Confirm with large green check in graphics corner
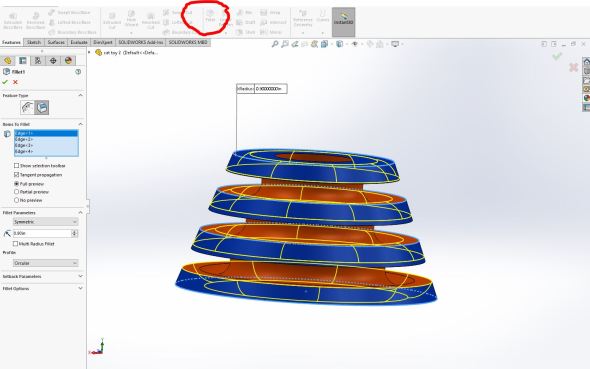This screenshot has width=590, height=369. point(557,56)
